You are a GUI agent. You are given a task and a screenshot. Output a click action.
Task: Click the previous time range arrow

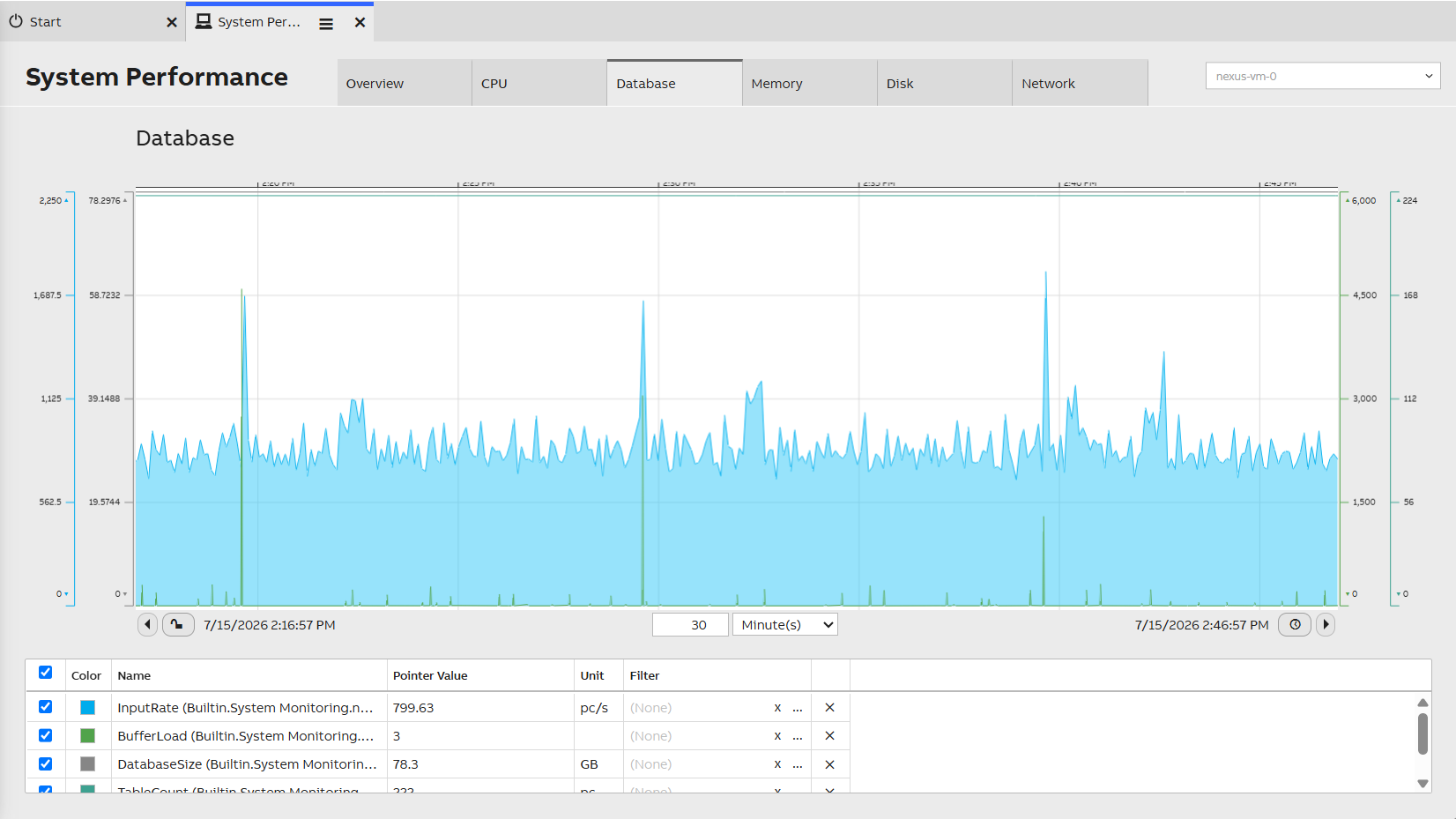click(148, 625)
